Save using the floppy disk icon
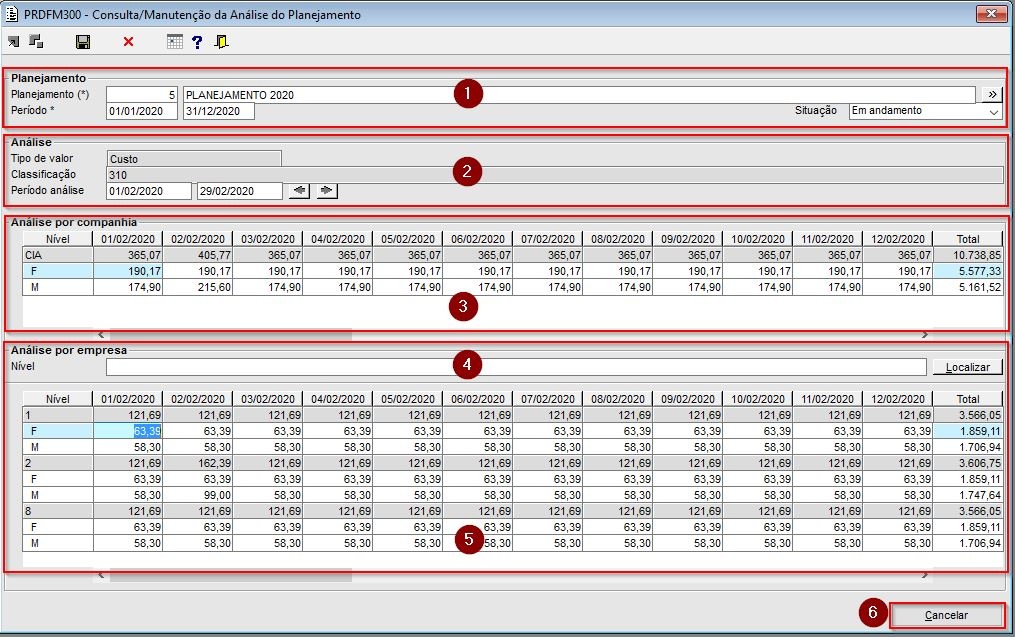This screenshot has width=1015, height=637. pyautogui.click(x=83, y=42)
